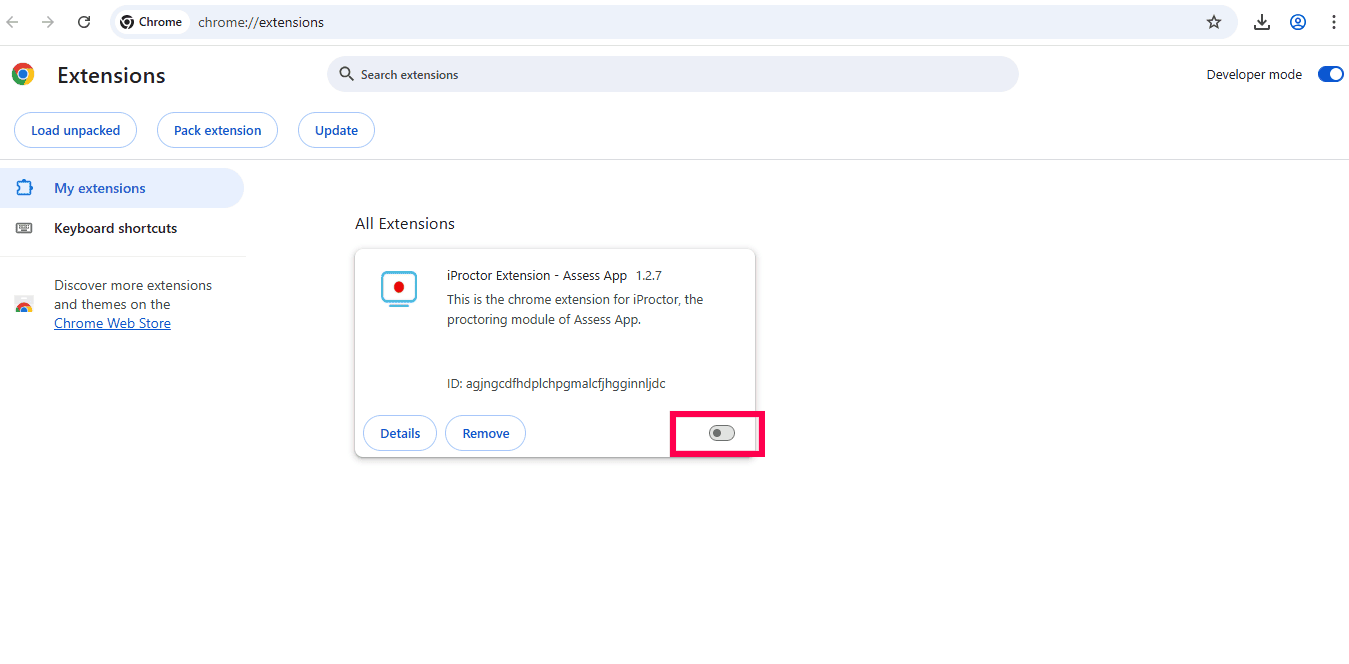Viewport: 1349px width, 664px height.
Task: Select My extensions in the sidebar
Action: (100, 188)
